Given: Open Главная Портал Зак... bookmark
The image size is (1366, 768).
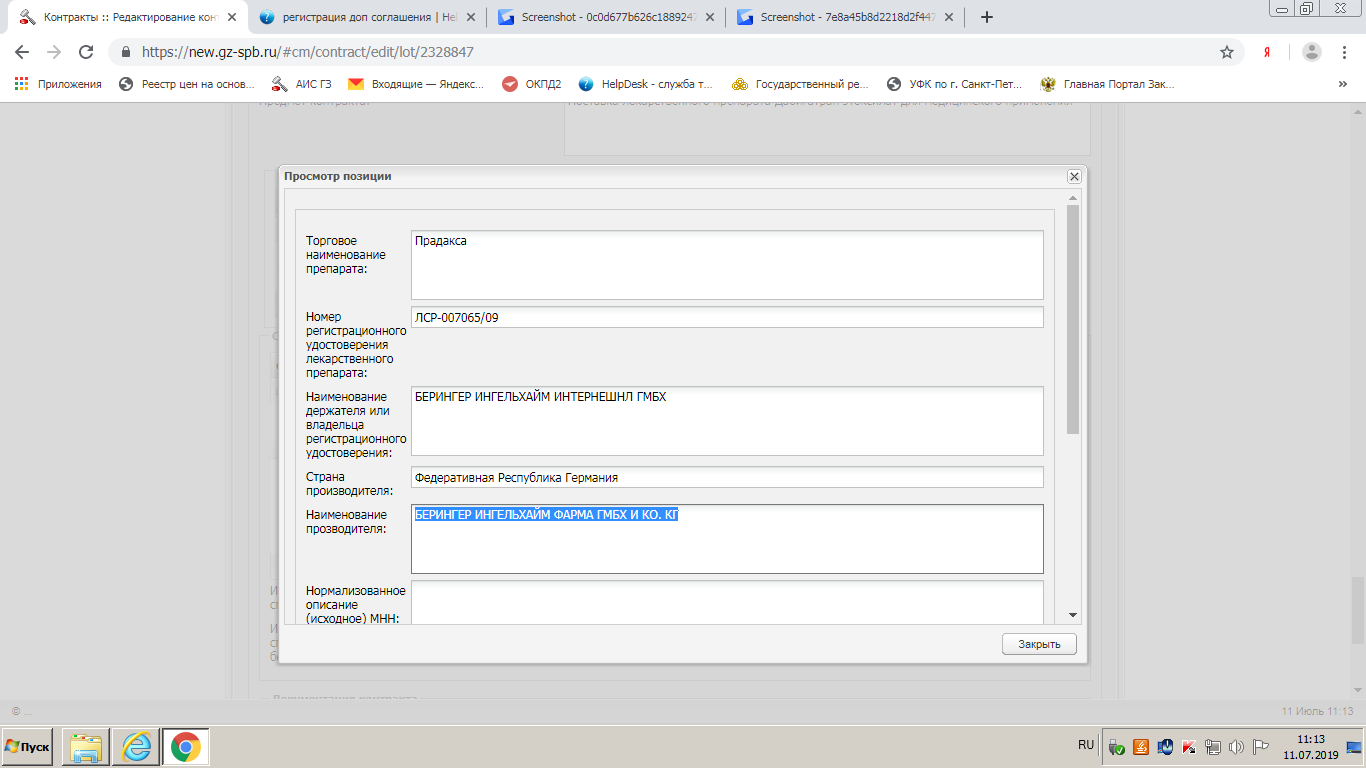Looking at the screenshot, I should (x=1108, y=84).
